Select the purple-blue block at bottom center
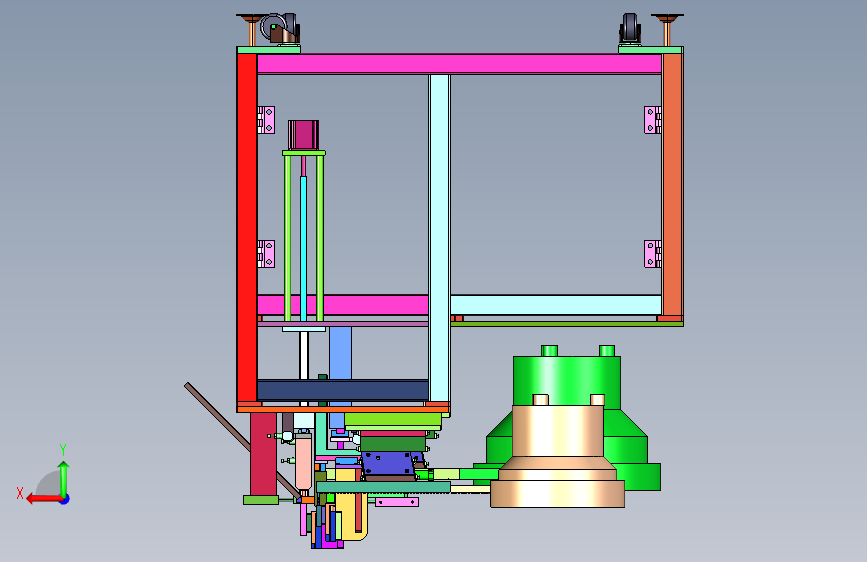Image resolution: width=867 pixels, height=562 pixels. (x=388, y=464)
